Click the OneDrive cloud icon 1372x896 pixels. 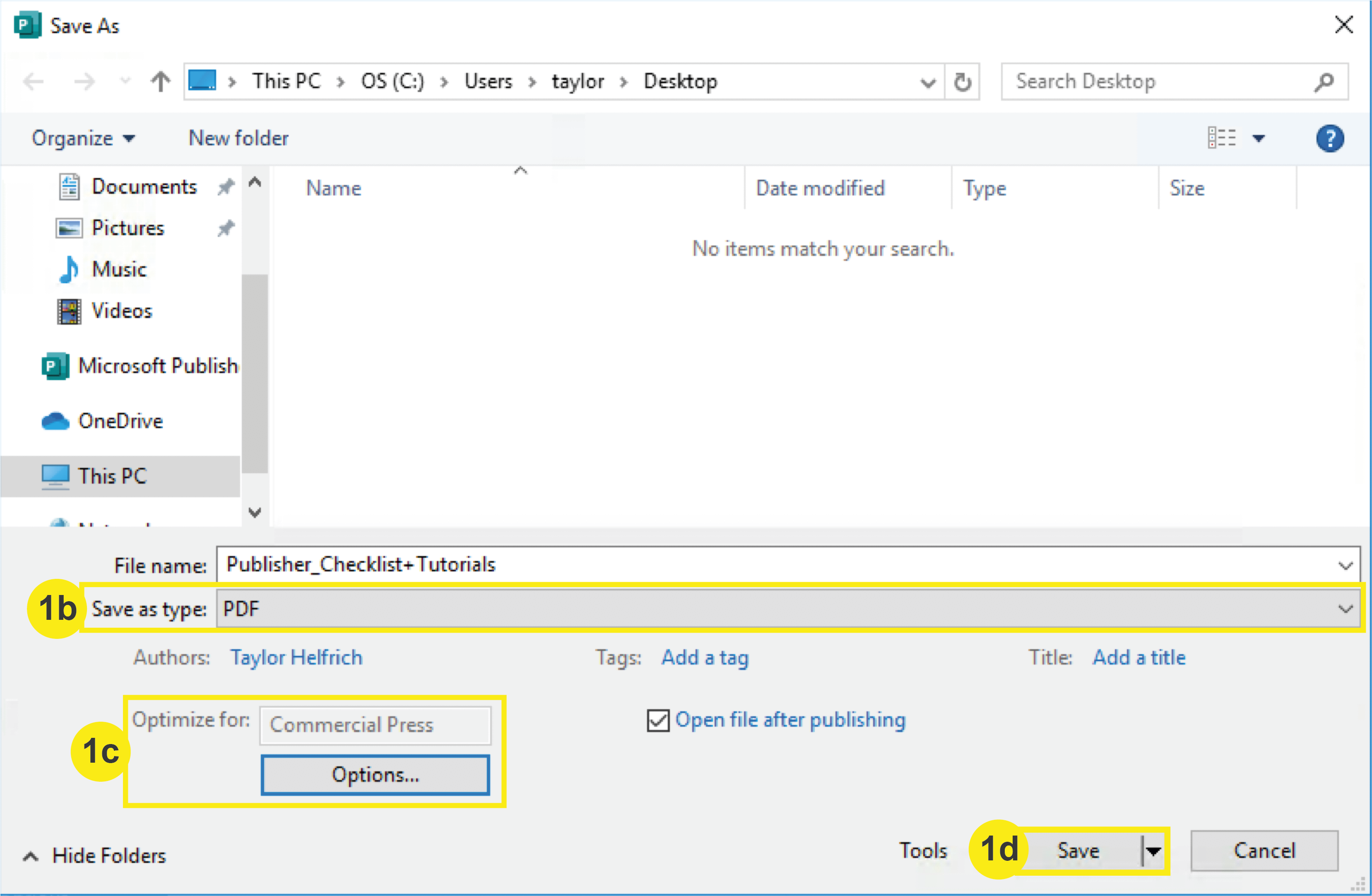[x=55, y=422]
